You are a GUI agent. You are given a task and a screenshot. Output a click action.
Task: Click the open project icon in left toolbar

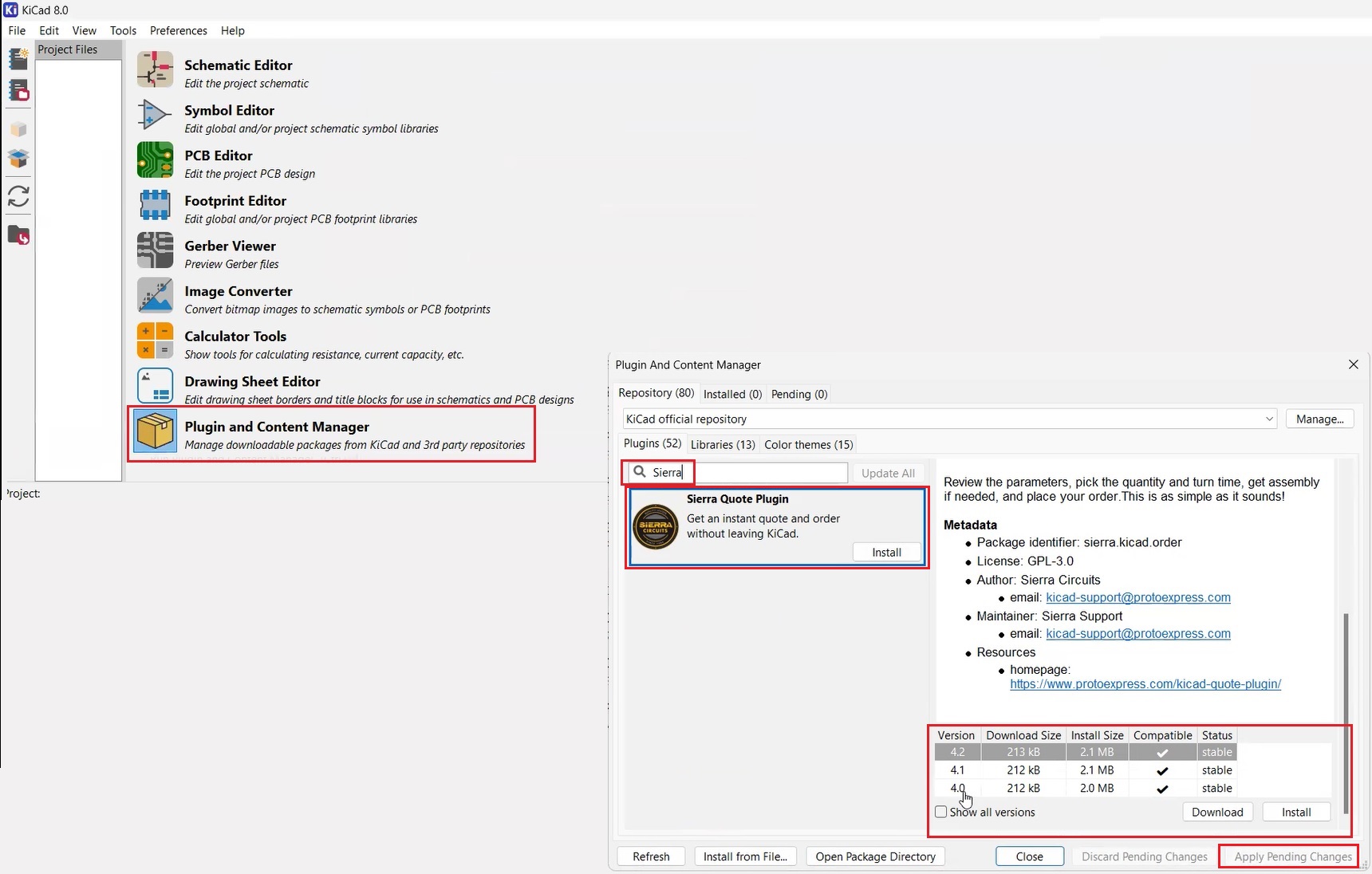click(18, 90)
